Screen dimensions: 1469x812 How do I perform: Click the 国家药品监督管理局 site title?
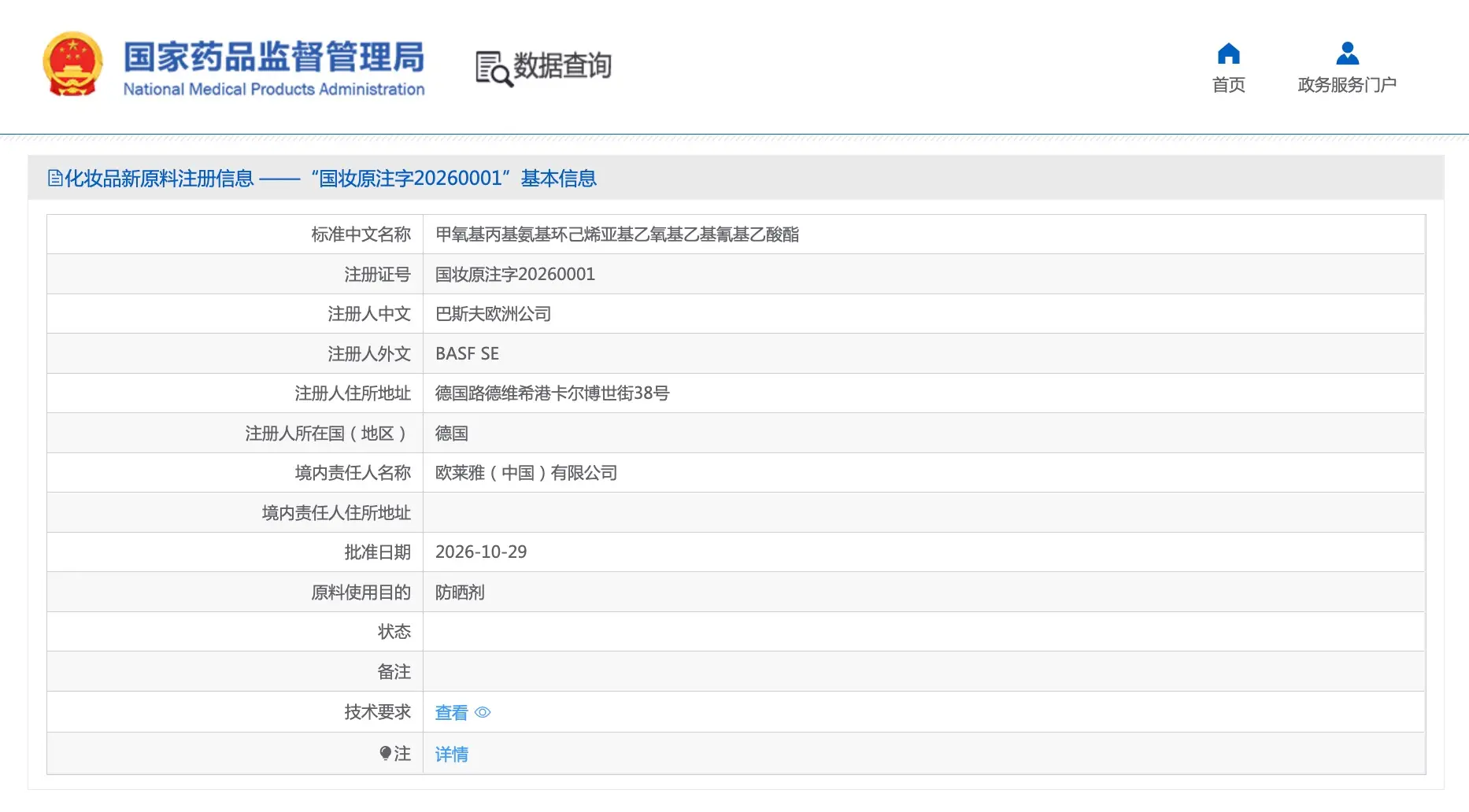(274, 57)
